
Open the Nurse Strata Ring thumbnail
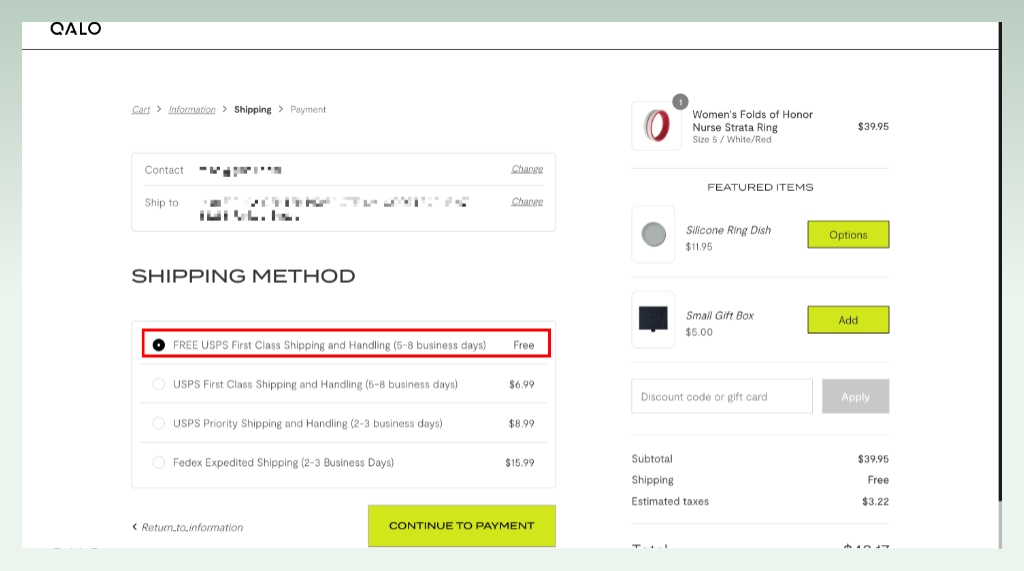pos(656,126)
